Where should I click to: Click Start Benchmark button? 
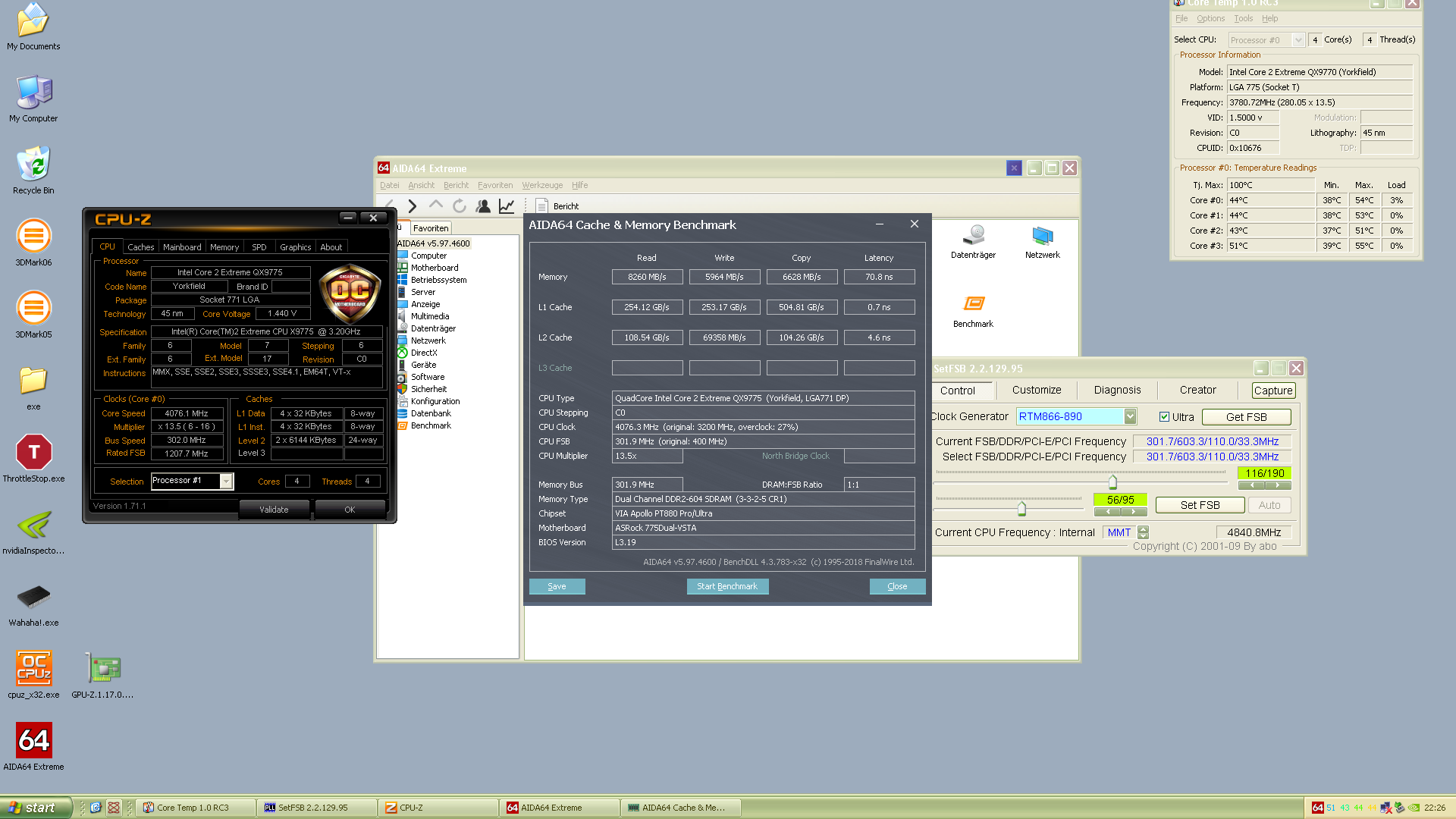[726, 586]
